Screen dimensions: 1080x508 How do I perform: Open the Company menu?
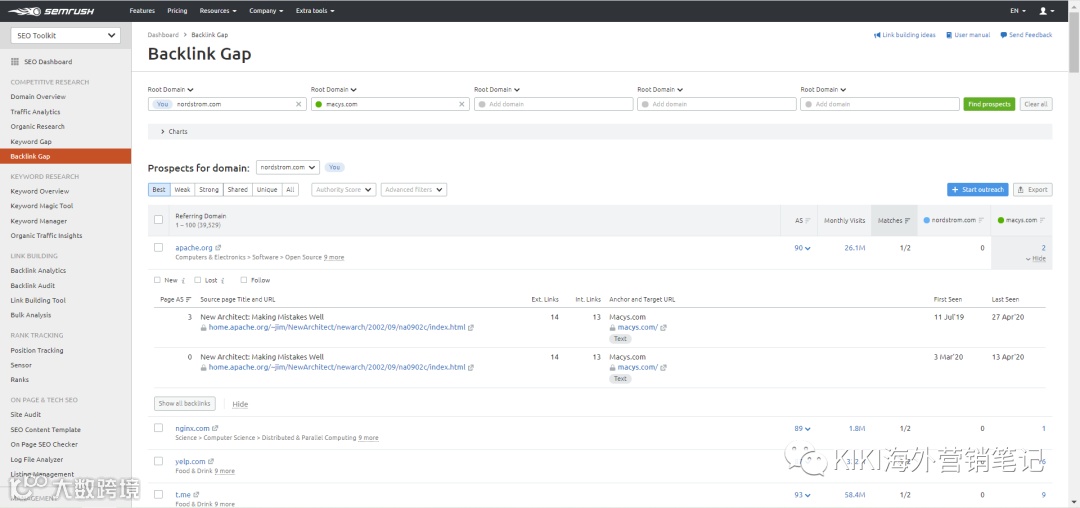point(266,11)
